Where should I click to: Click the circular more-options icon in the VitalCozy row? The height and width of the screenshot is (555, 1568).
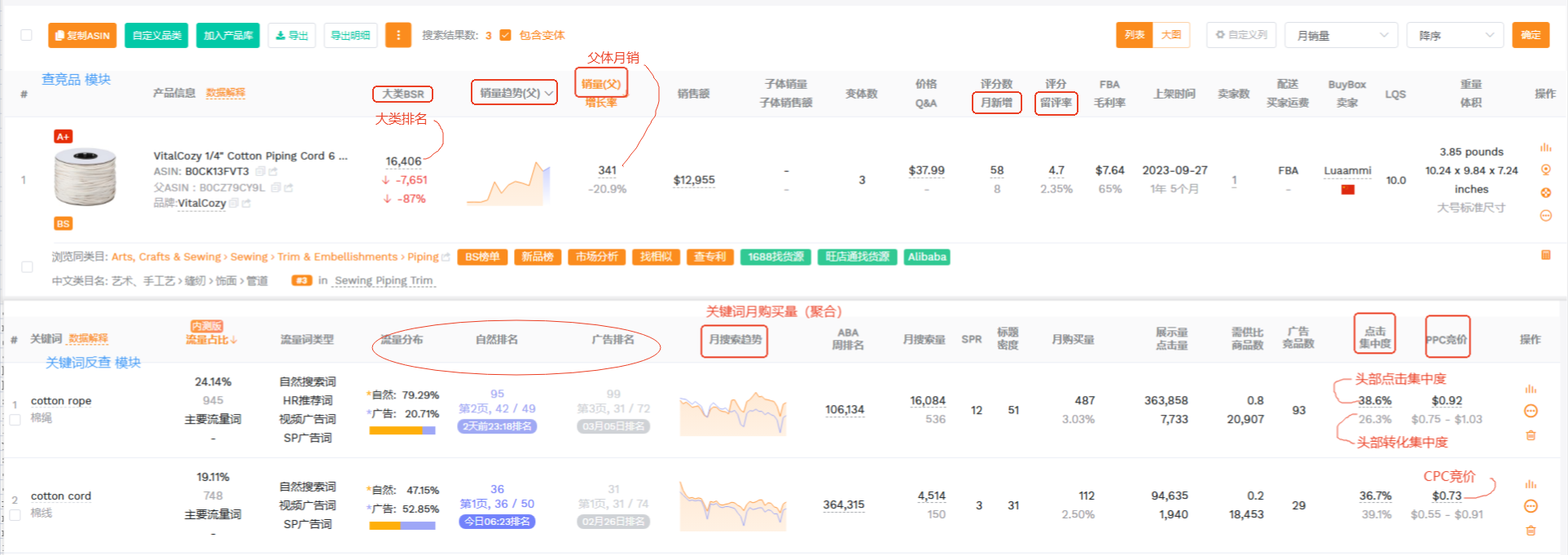(x=1545, y=215)
